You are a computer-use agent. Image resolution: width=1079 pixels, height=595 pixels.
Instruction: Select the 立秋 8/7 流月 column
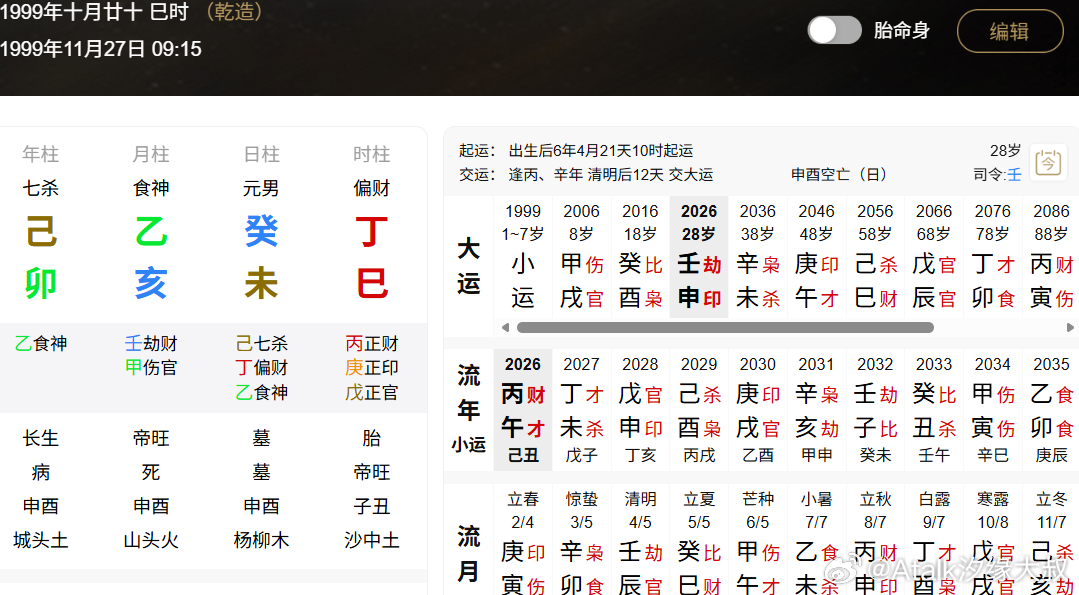click(x=875, y=540)
